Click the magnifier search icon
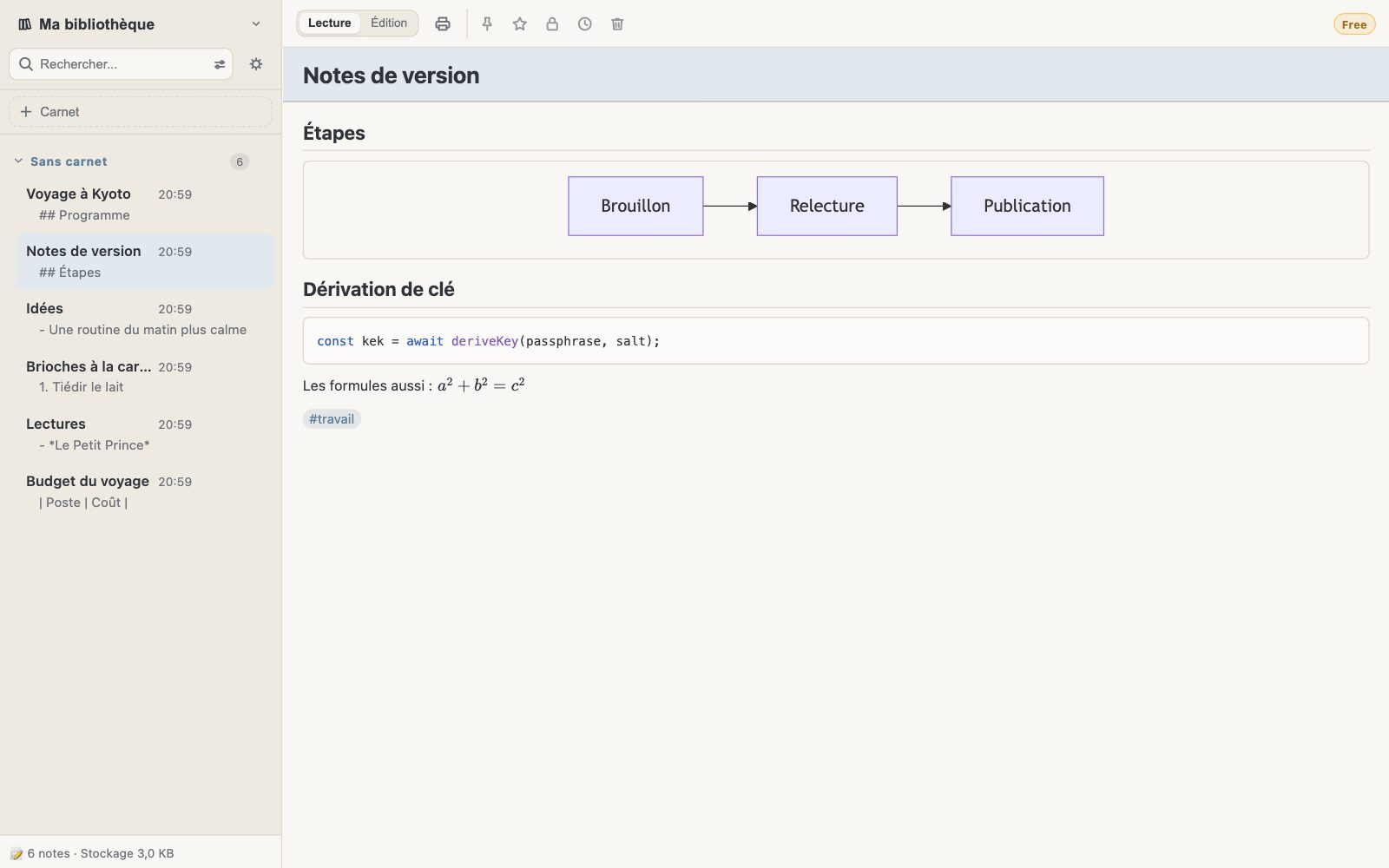 [26, 64]
